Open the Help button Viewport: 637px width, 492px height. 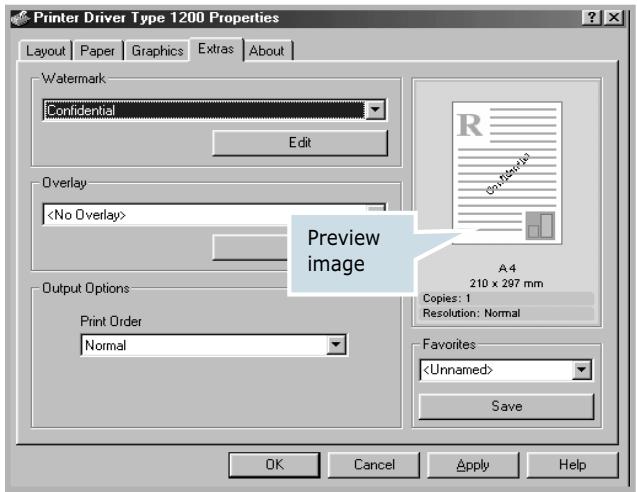pos(572,464)
